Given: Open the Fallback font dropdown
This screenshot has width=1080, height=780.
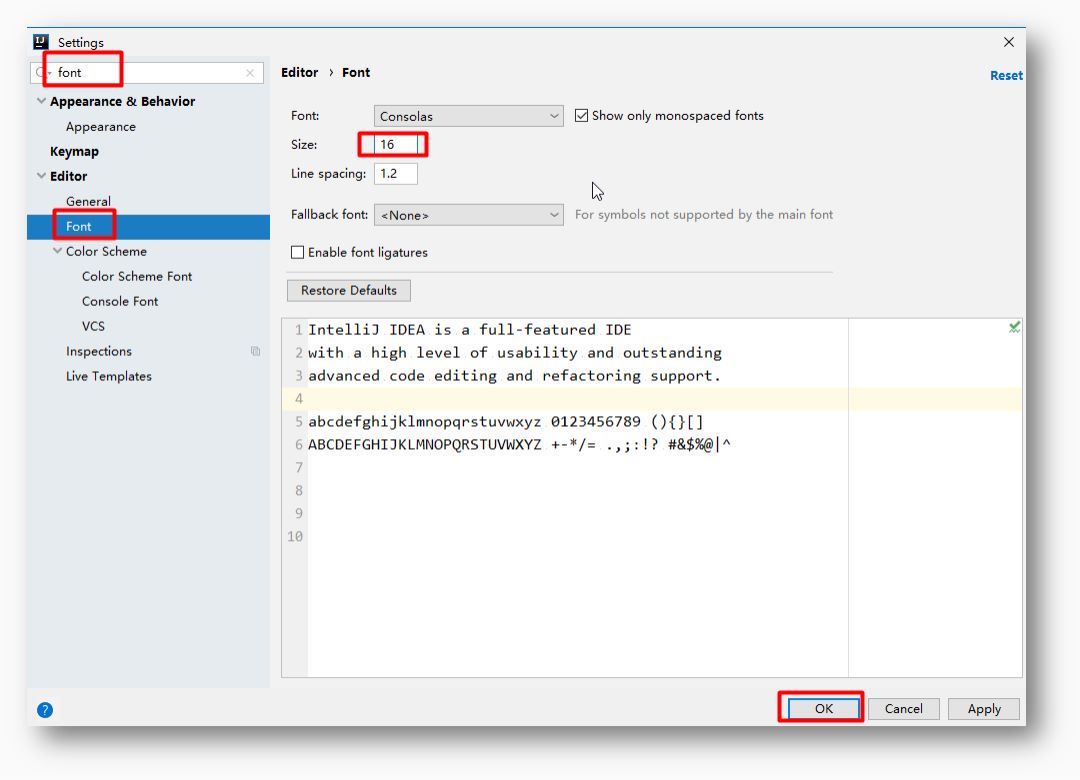Looking at the screenshot, I should point(468,215).
